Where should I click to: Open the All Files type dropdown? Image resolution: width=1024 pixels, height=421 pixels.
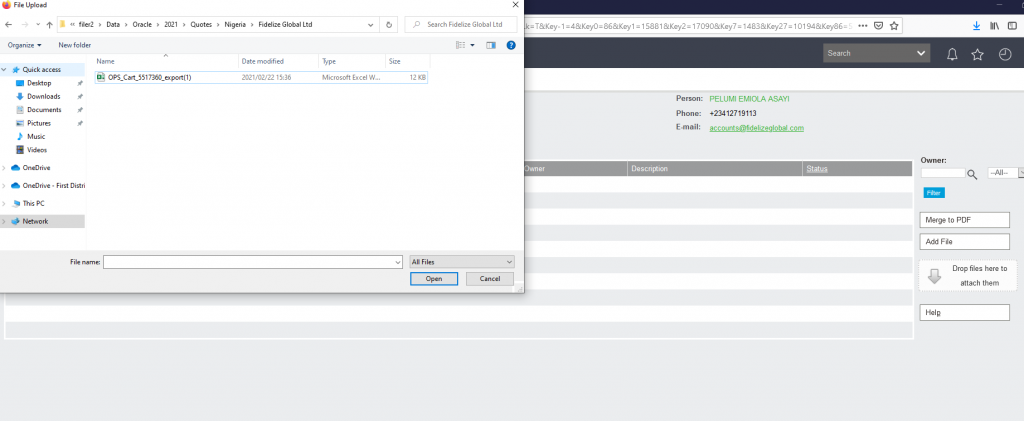(462, 261)
